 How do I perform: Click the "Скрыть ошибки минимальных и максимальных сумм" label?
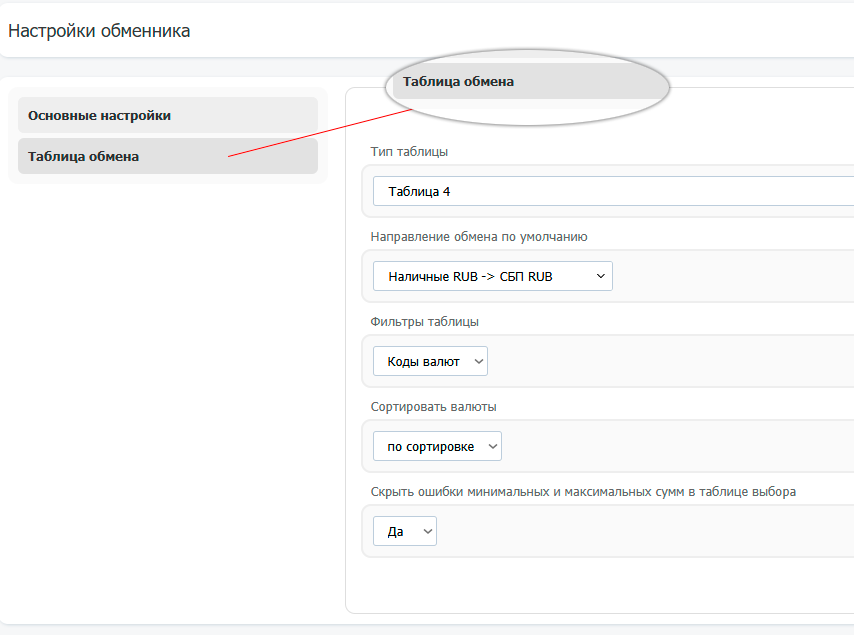click(583, 492)
